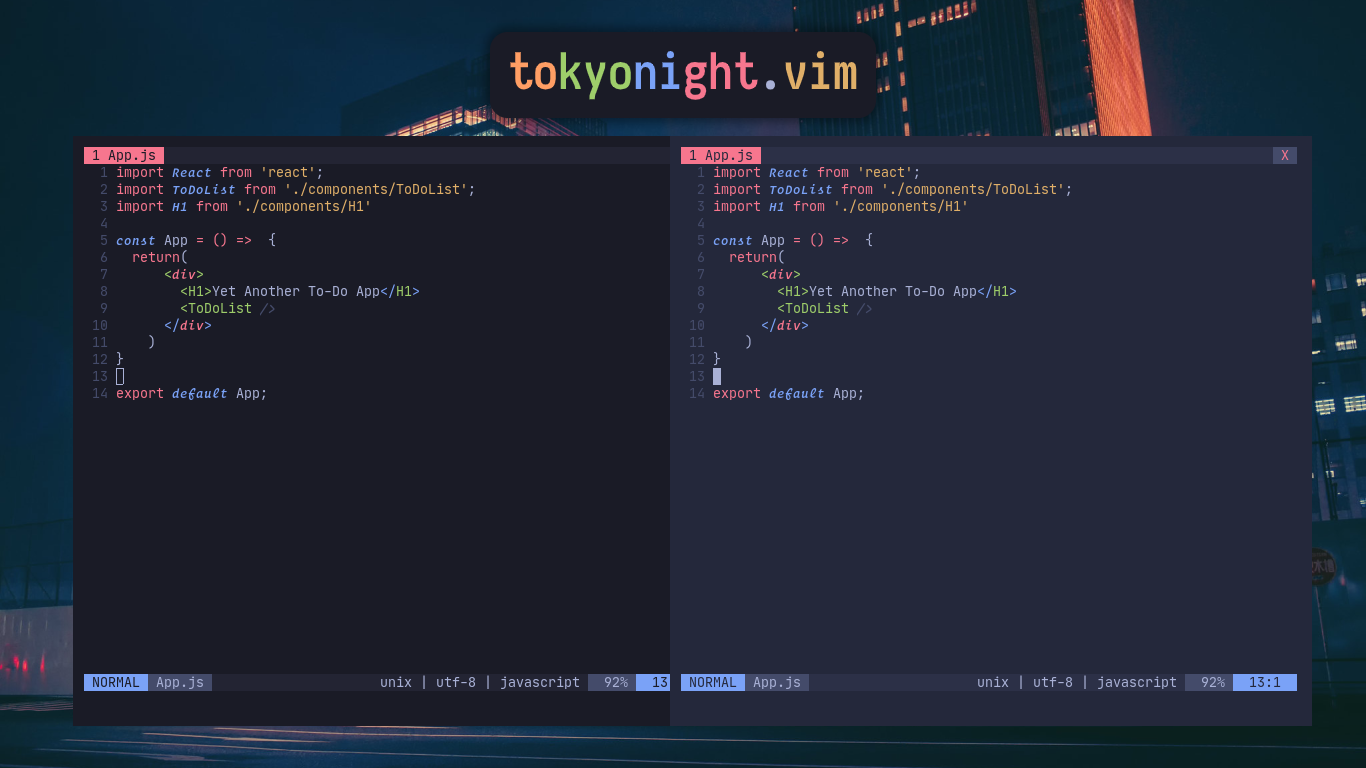
Task: Click <ToDoList /> element in left pane
Action: [228, 308]
